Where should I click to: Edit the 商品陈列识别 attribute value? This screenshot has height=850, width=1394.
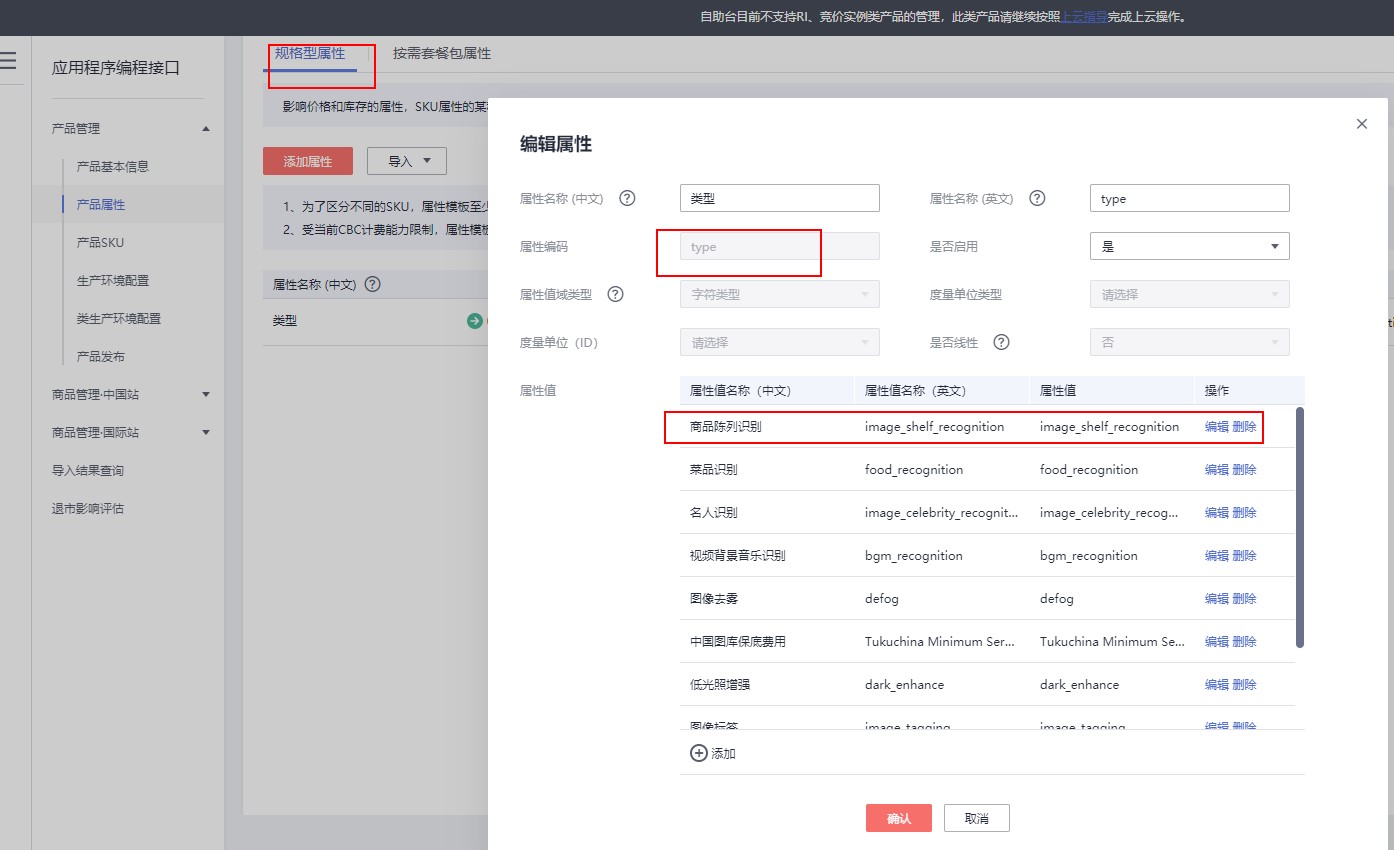pos(1217,426)
